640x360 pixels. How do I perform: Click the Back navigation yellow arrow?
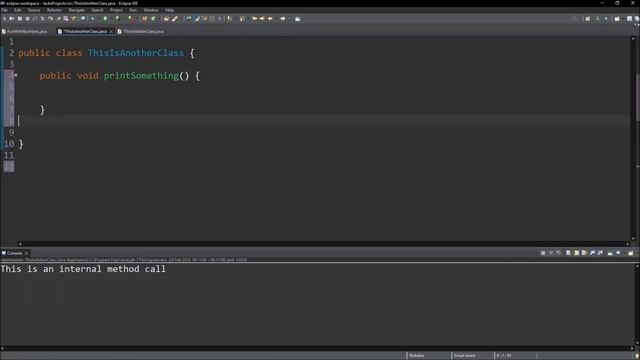270,19
